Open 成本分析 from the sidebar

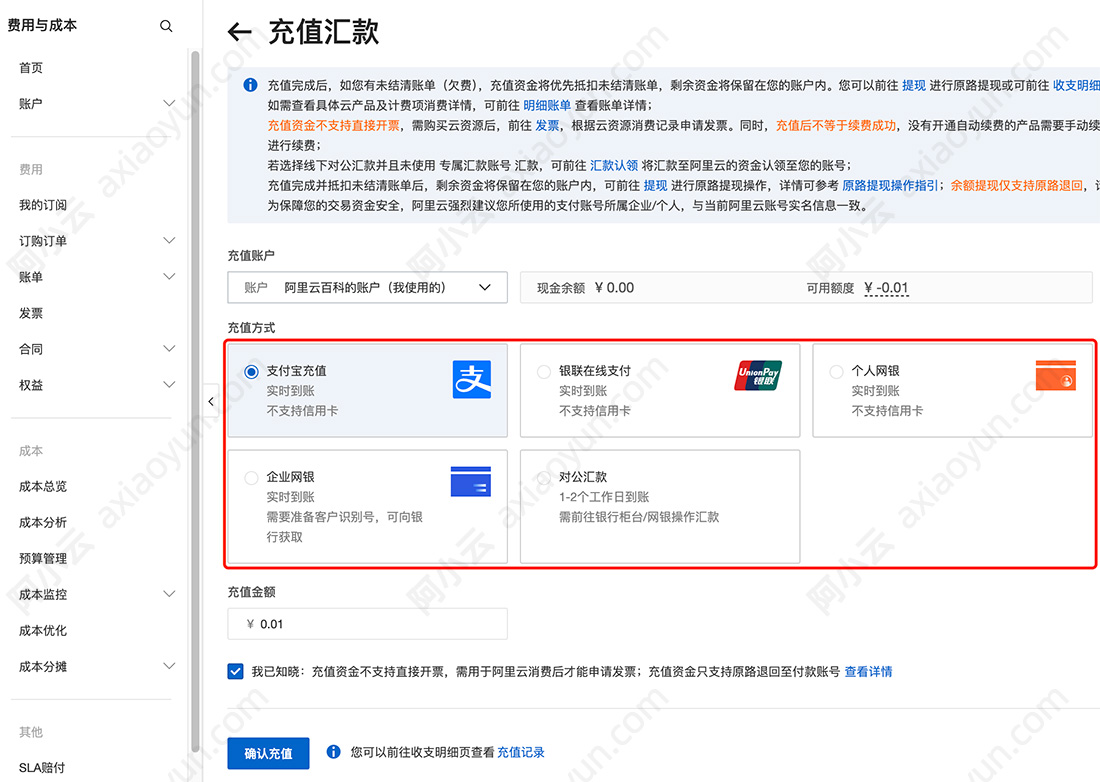click(41, 522)
